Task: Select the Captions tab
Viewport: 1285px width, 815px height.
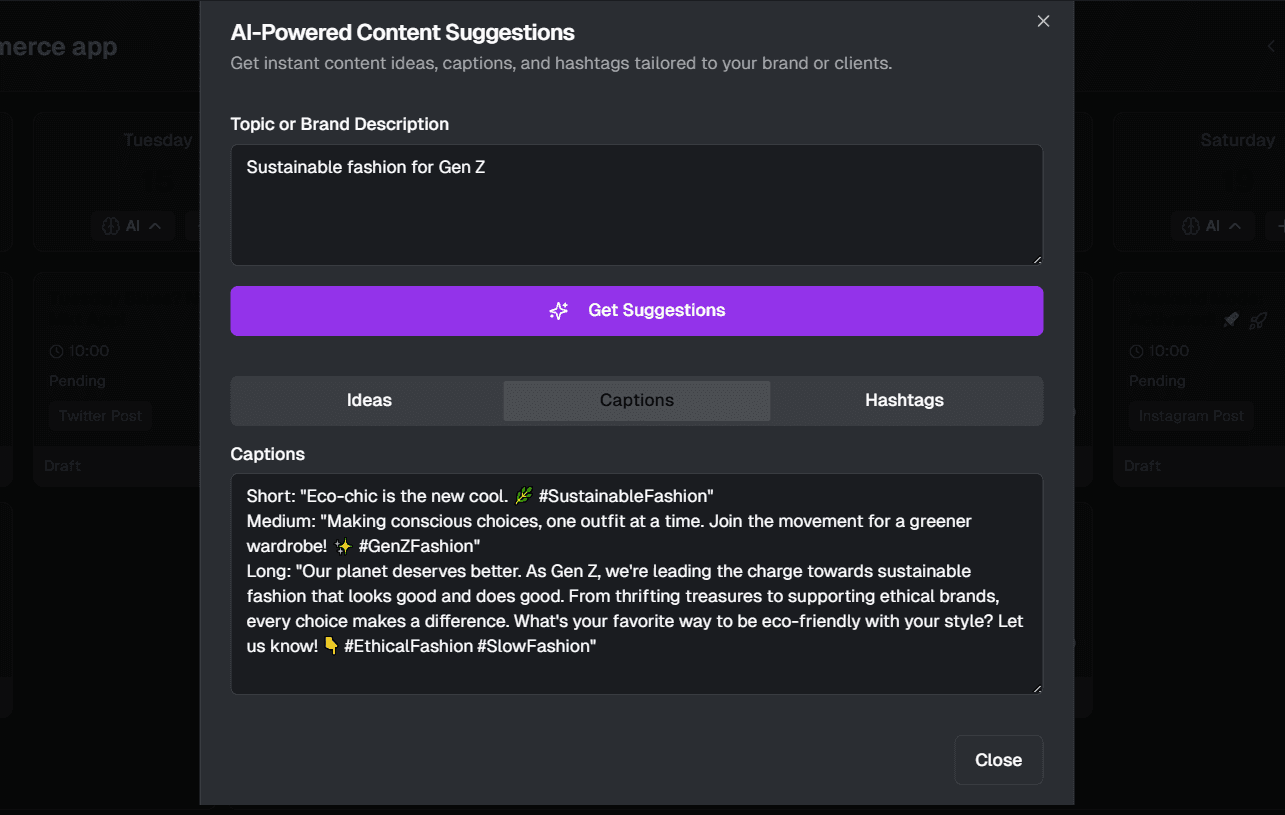Action: [637, 400]
